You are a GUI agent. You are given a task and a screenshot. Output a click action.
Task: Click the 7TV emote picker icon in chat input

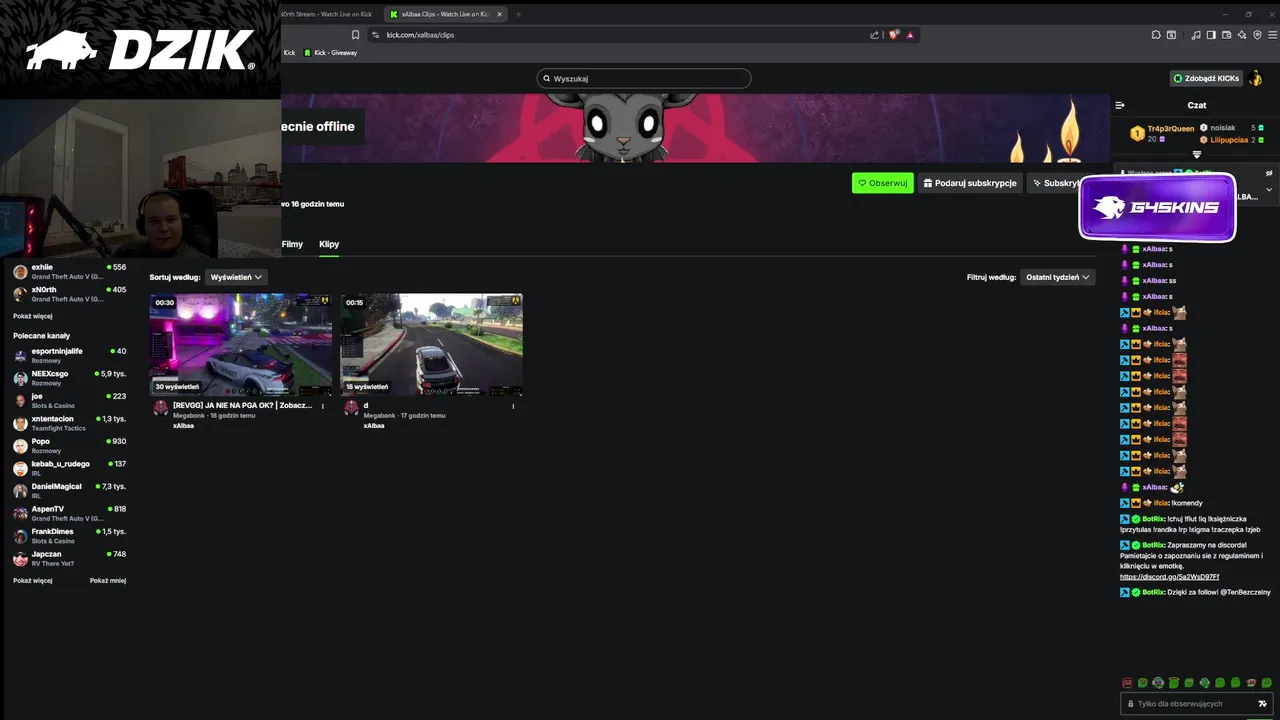pyautogui.click(x=1262, y=704)
